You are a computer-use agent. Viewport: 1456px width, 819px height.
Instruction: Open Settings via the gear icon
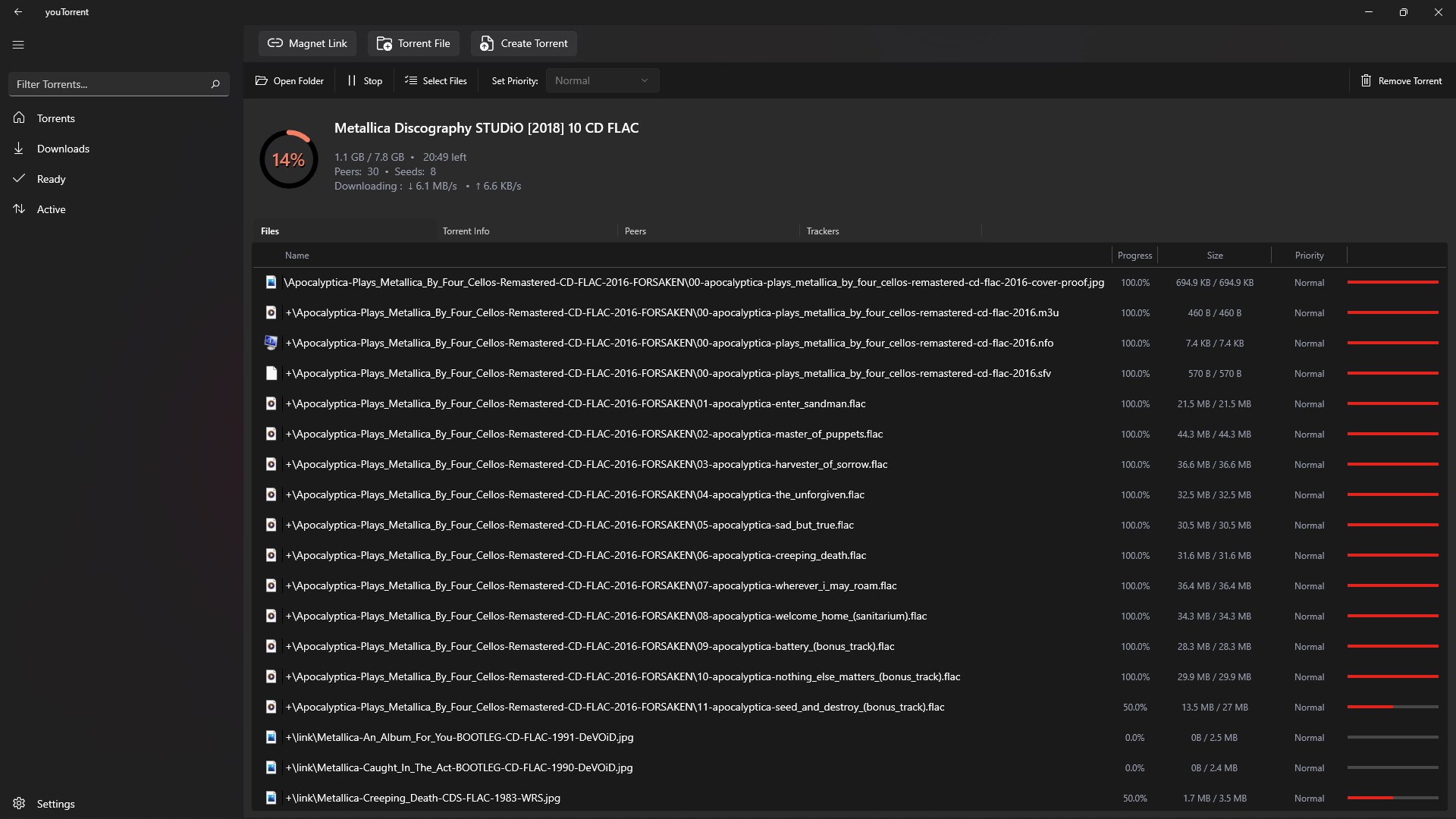coord(20,803)
